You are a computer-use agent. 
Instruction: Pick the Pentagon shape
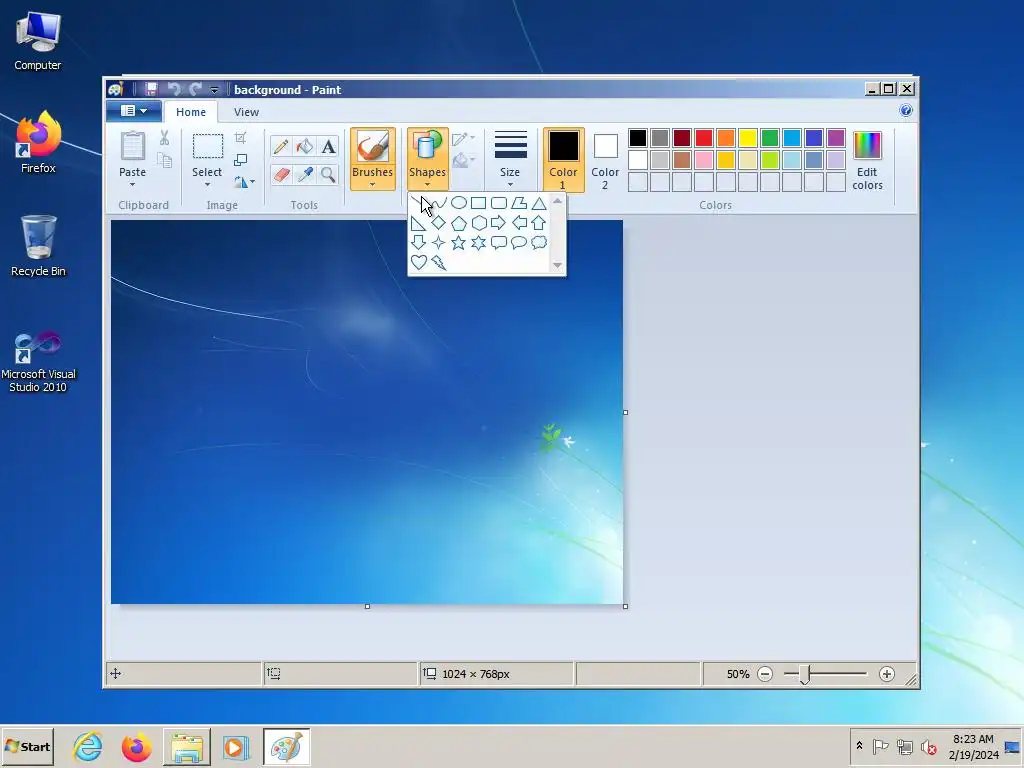pos(458,223)
